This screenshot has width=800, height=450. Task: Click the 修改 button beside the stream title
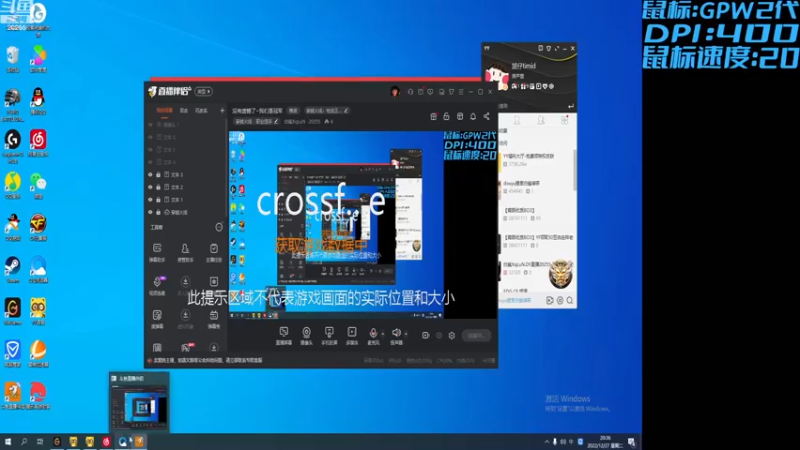[x=293, y=110]
